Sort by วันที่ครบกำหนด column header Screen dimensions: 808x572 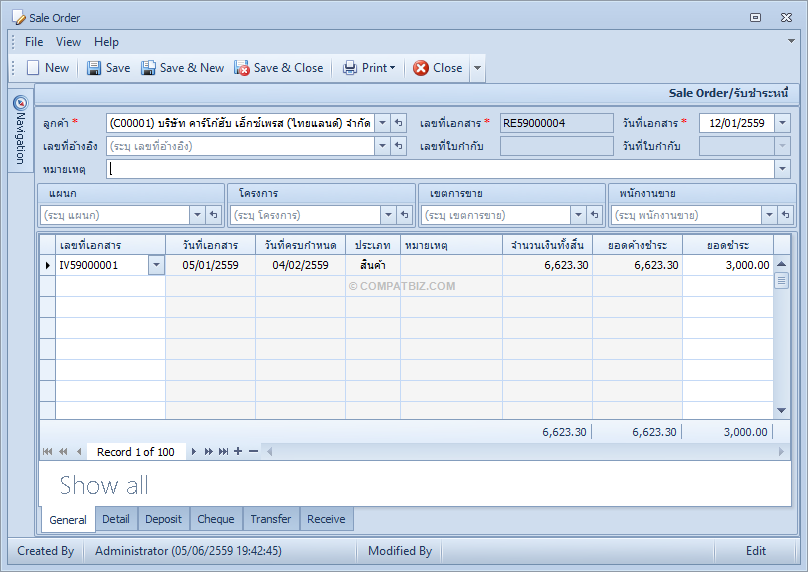[300, 245]
